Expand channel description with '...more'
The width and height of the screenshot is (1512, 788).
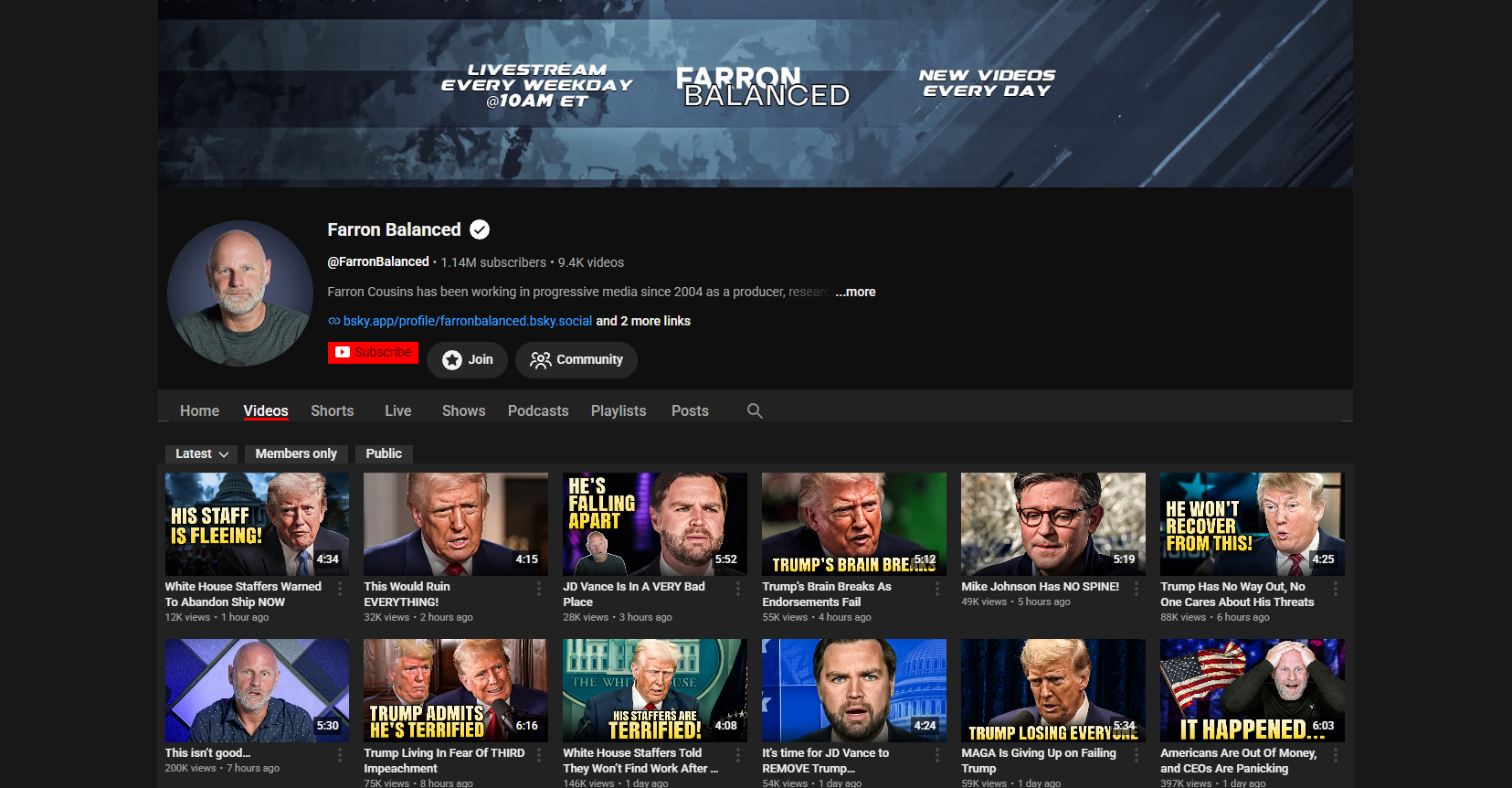(x=856, y=292)
